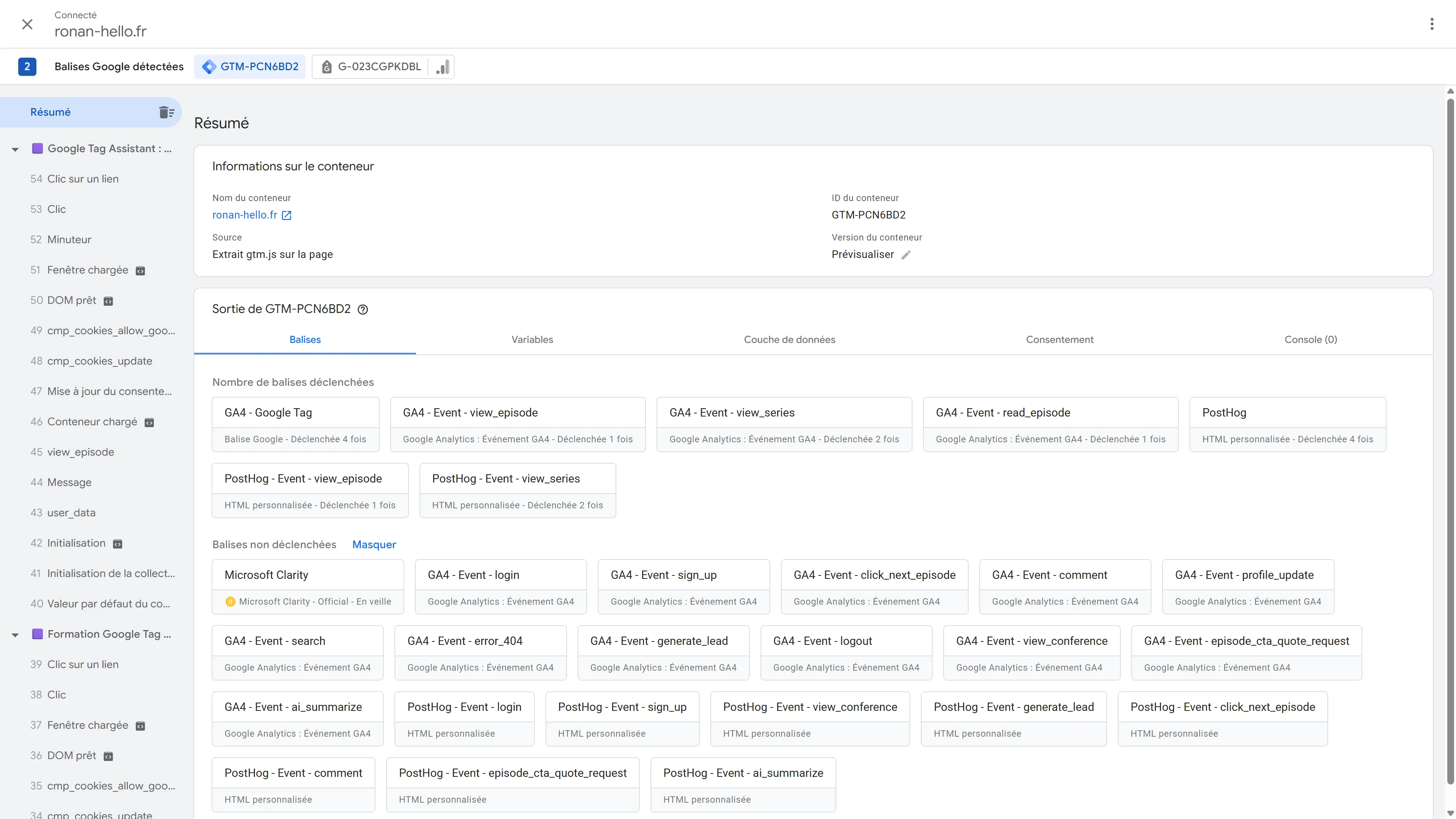Open the GA4 - Event - login card

pyautogui.click(x=501, y=587)
